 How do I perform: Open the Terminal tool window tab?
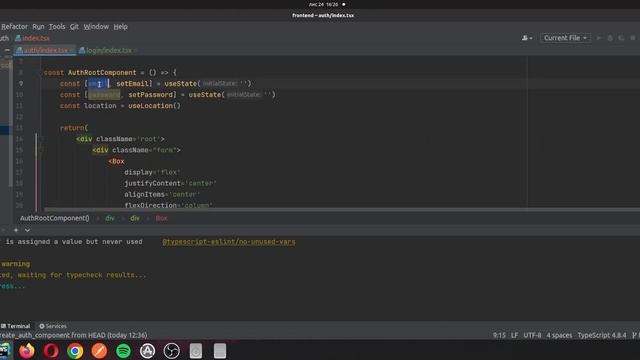click(x=16, y=326)
